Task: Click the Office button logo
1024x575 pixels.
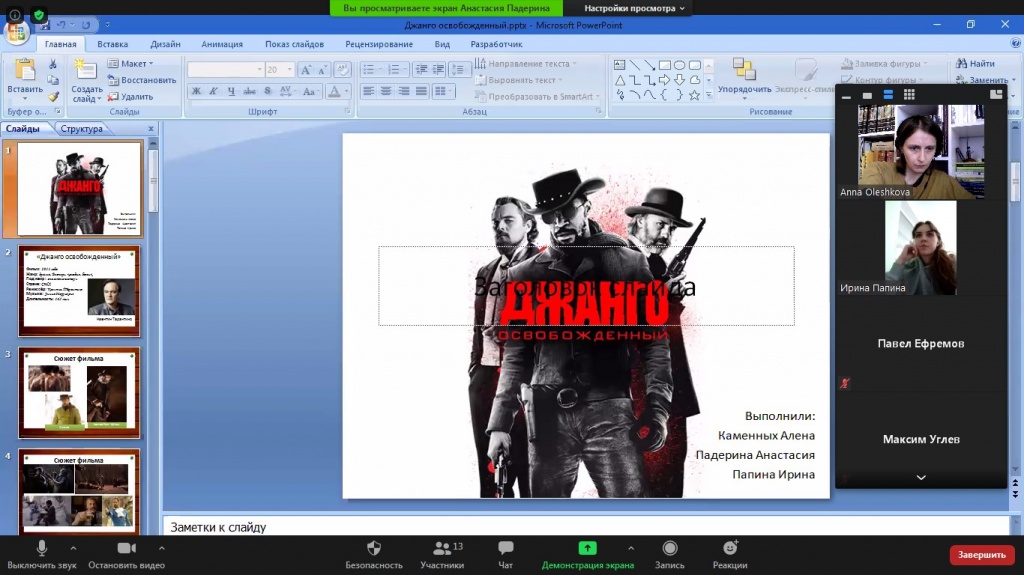Action: coord(17,31)
